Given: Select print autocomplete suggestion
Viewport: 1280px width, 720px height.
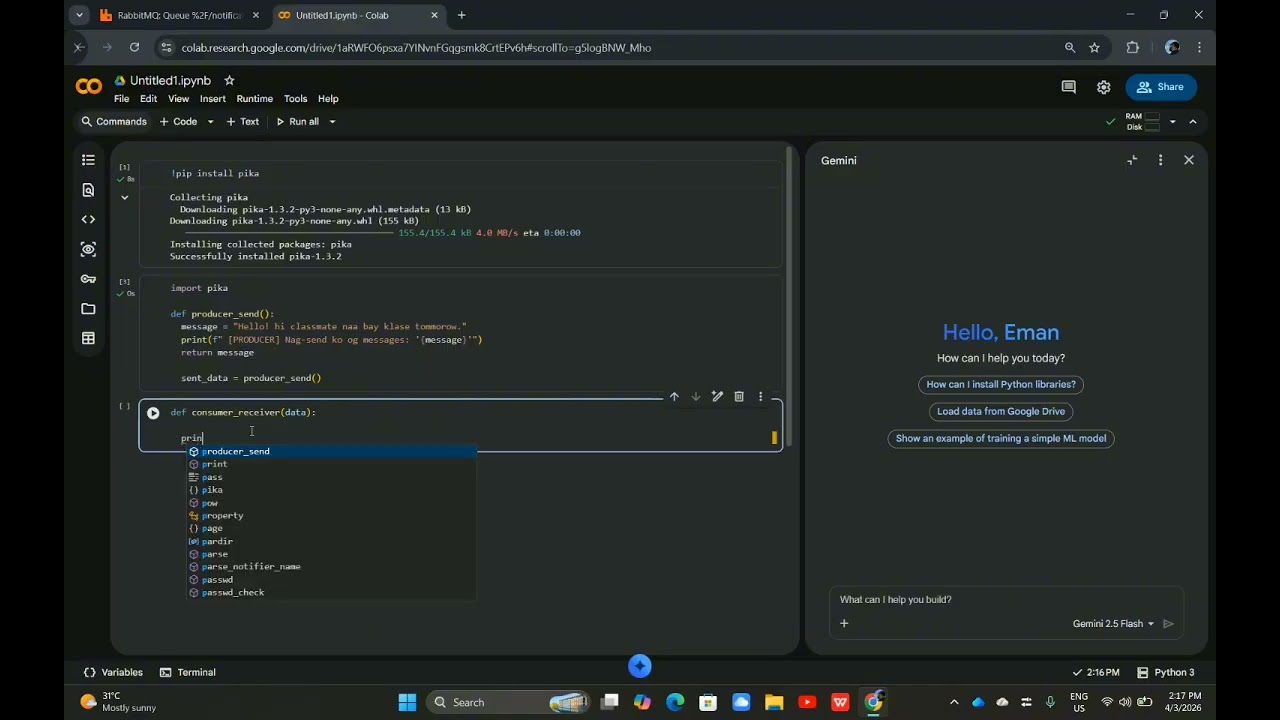Looking at the screenshot, I should tap(331, 464).
